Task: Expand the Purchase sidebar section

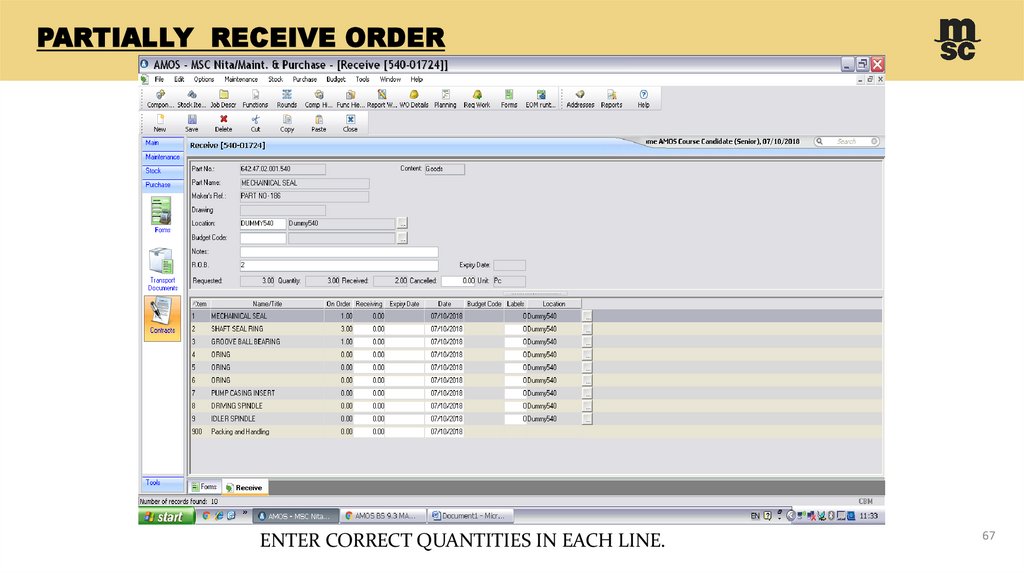Action: (x=163, y=185)
